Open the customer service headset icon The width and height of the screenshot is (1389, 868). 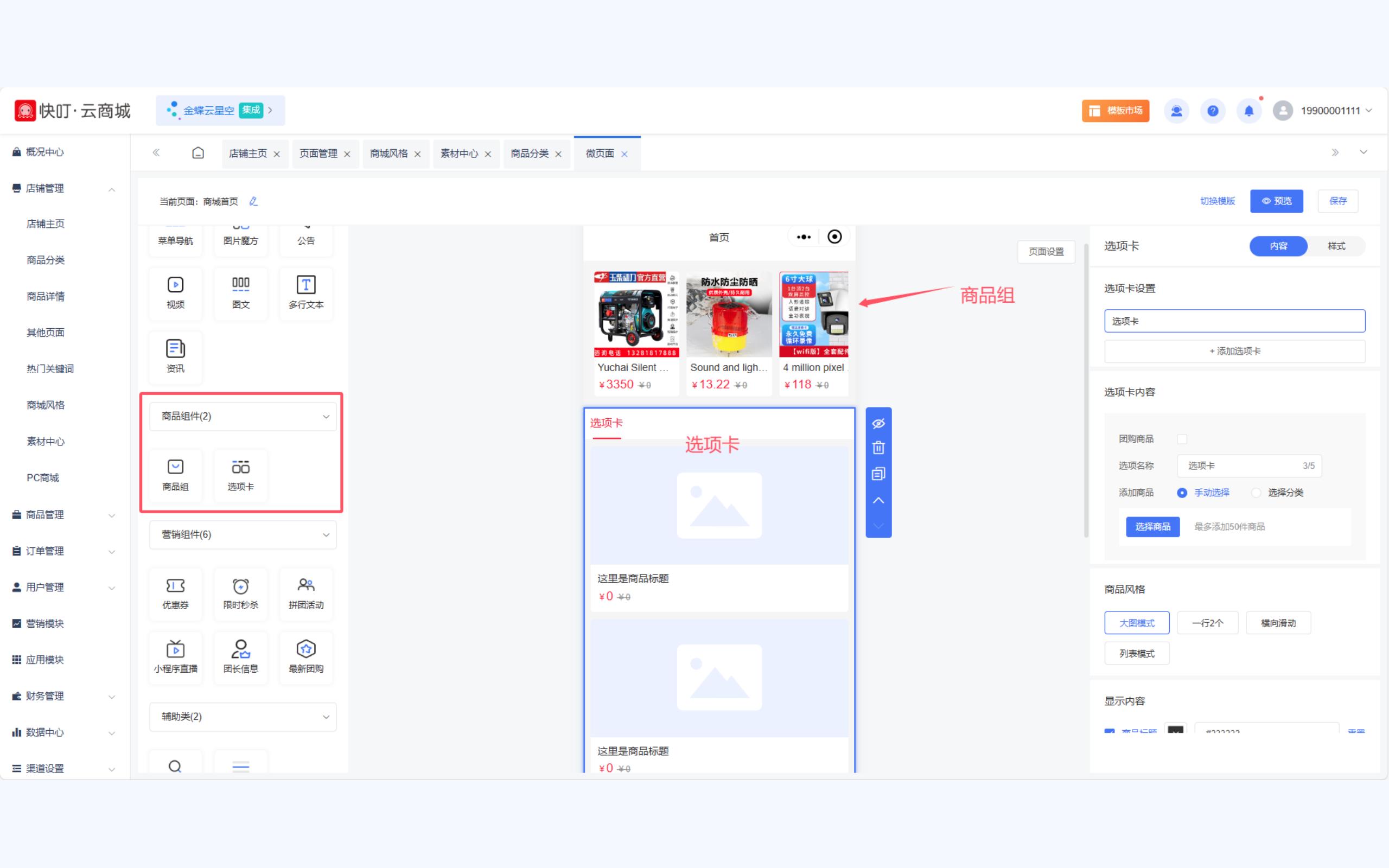(x=1177, y=111)
